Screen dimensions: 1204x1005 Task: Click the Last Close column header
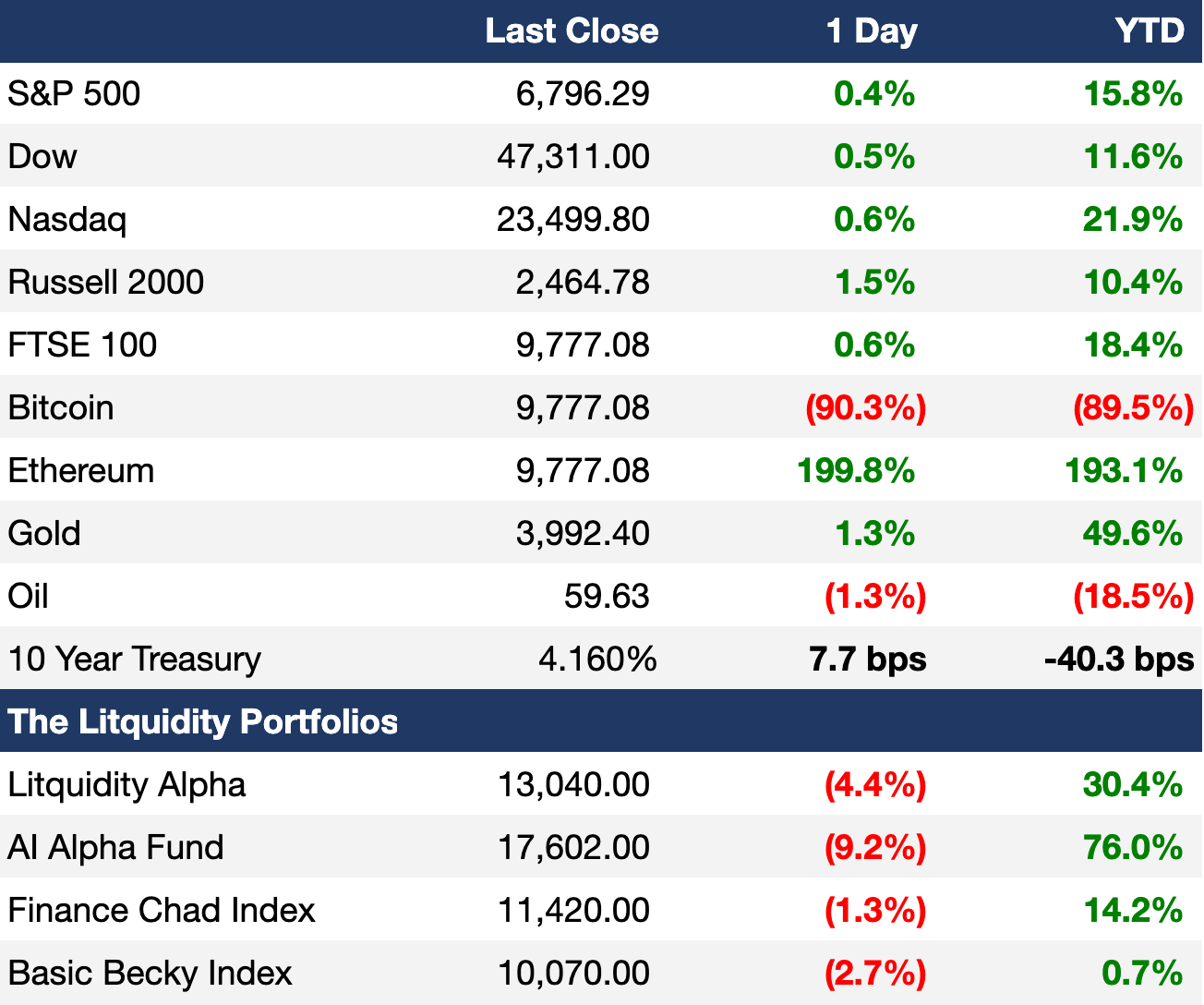[x=572, y=30]
